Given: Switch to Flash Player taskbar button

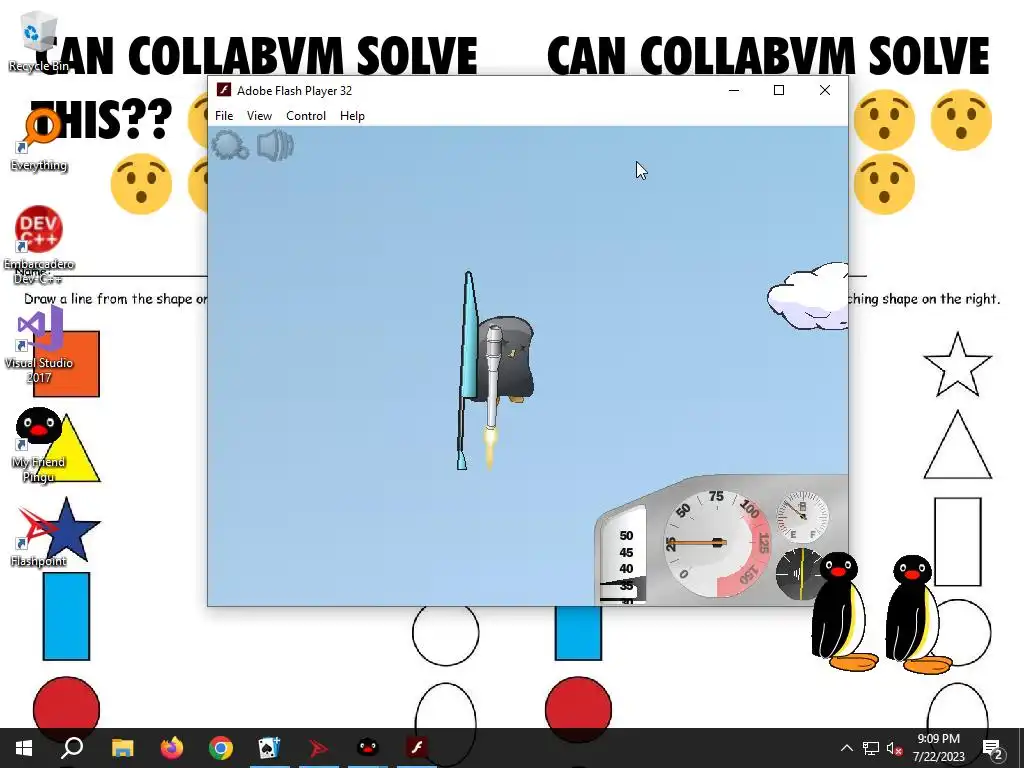Looking at the screenshot, I should tap(417, 748).
